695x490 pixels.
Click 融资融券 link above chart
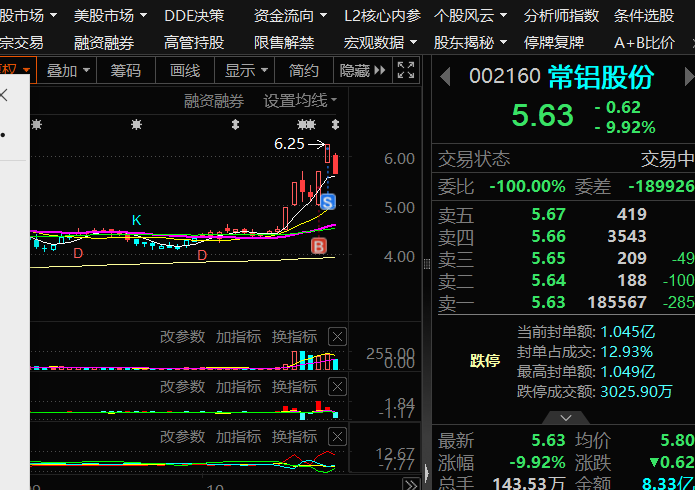tap(214, 101)
